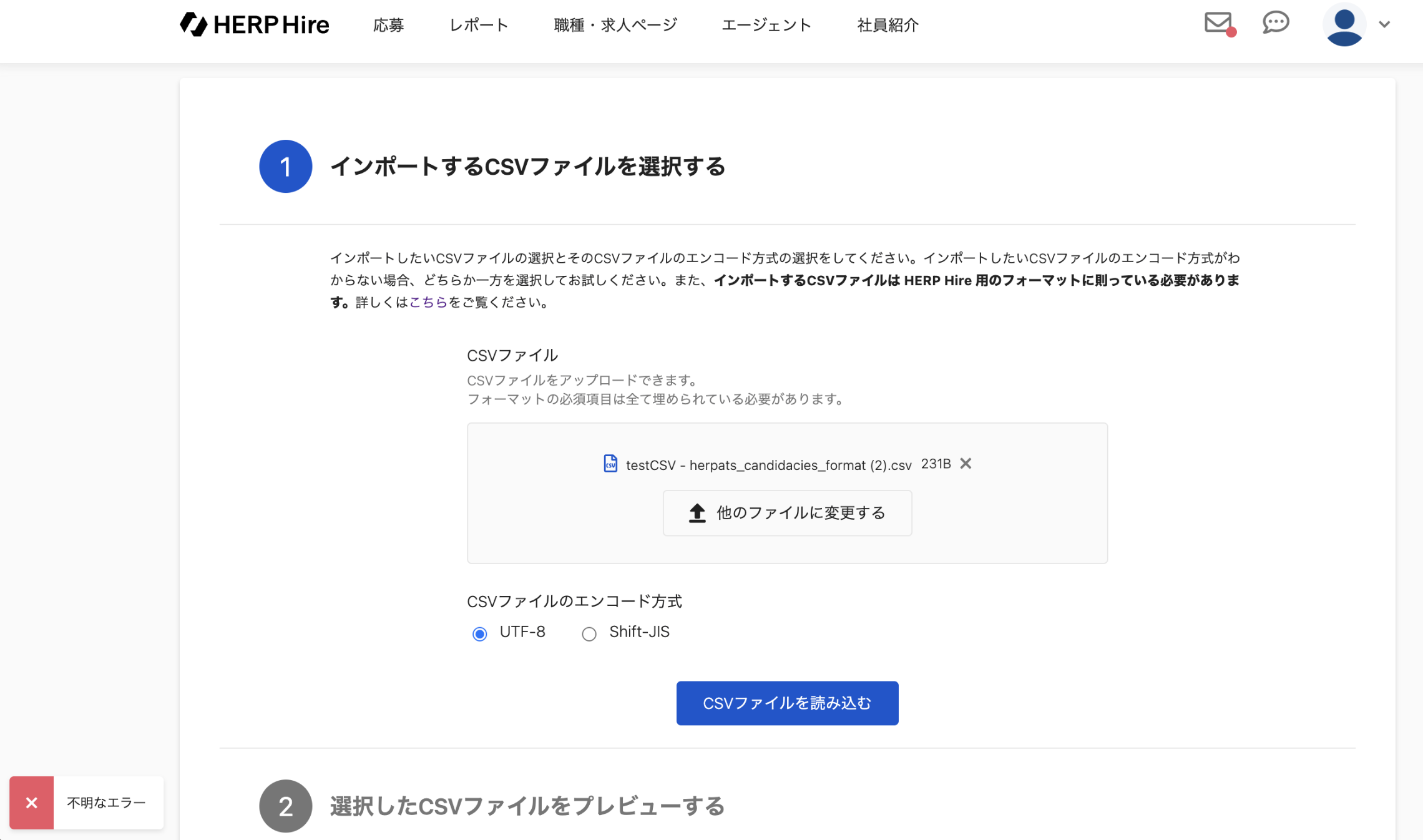Expand the account dropdown chevron
The image size is (1423, 840).
tap(1384, 25)
